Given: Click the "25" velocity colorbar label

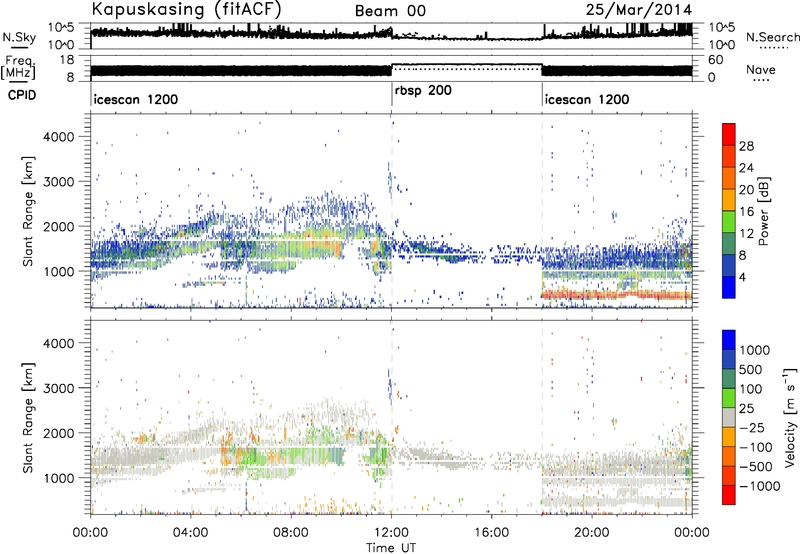Looking at the screenshot, I should click(x=747, y=409).
